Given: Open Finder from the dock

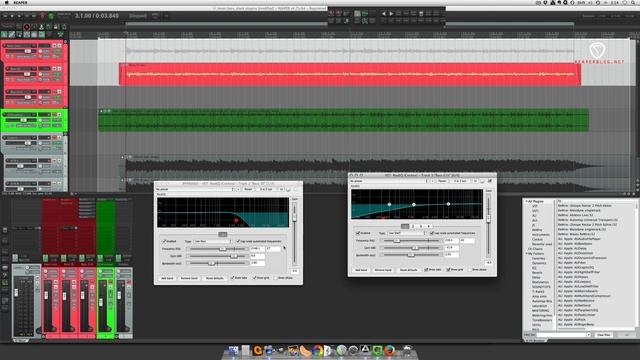Looking at the screenshot, I should 233,350.
